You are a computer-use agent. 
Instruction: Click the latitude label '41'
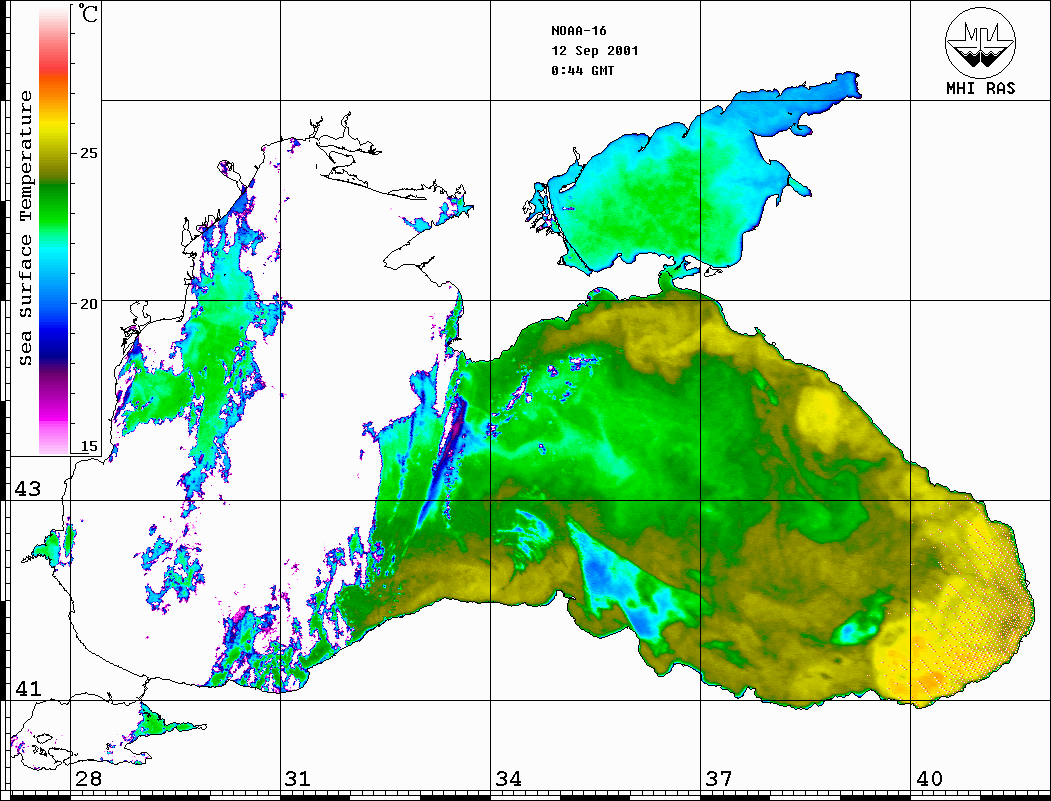(27, 688)
